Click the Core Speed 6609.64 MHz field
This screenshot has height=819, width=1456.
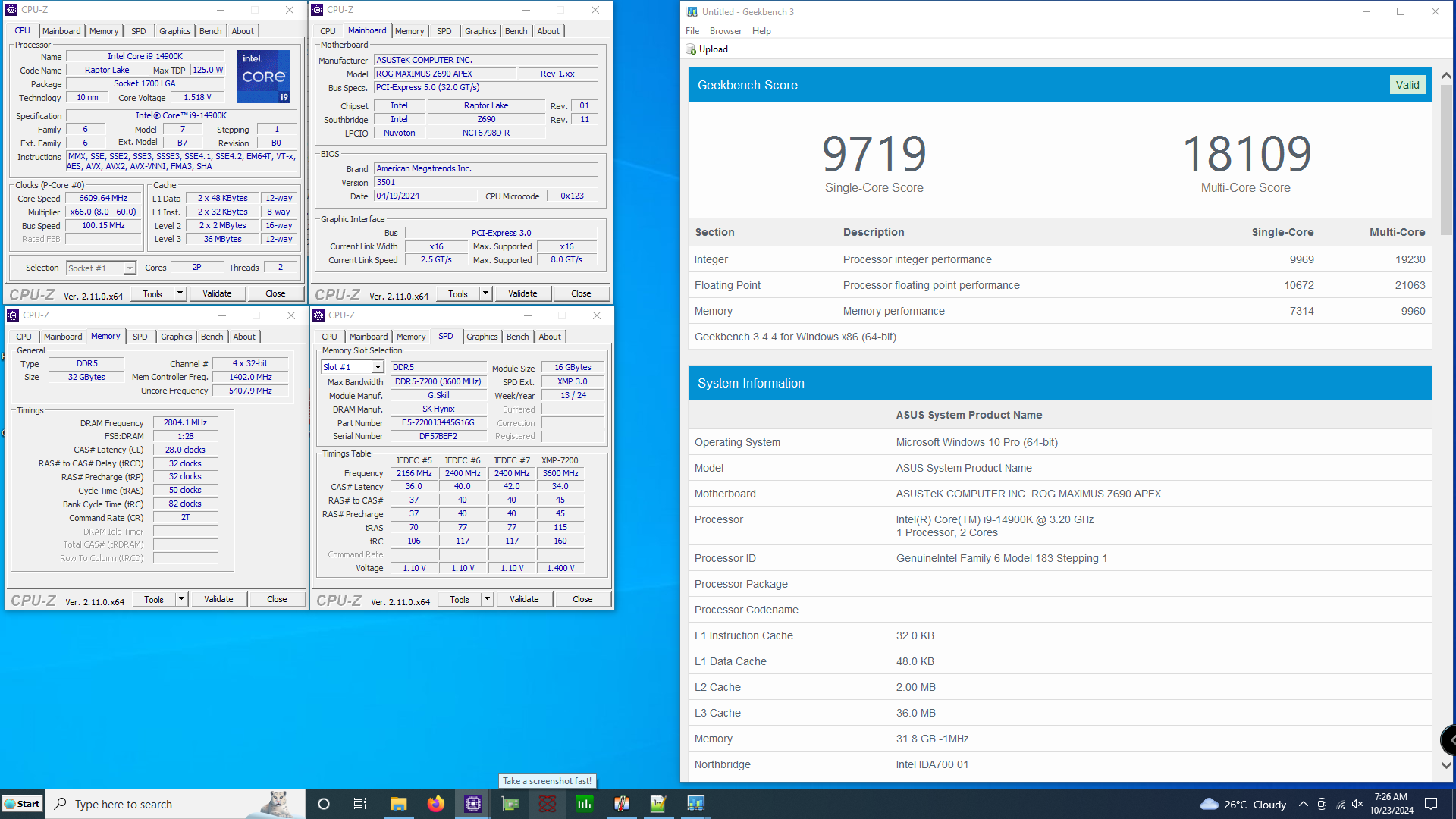(x=103, y=199)
